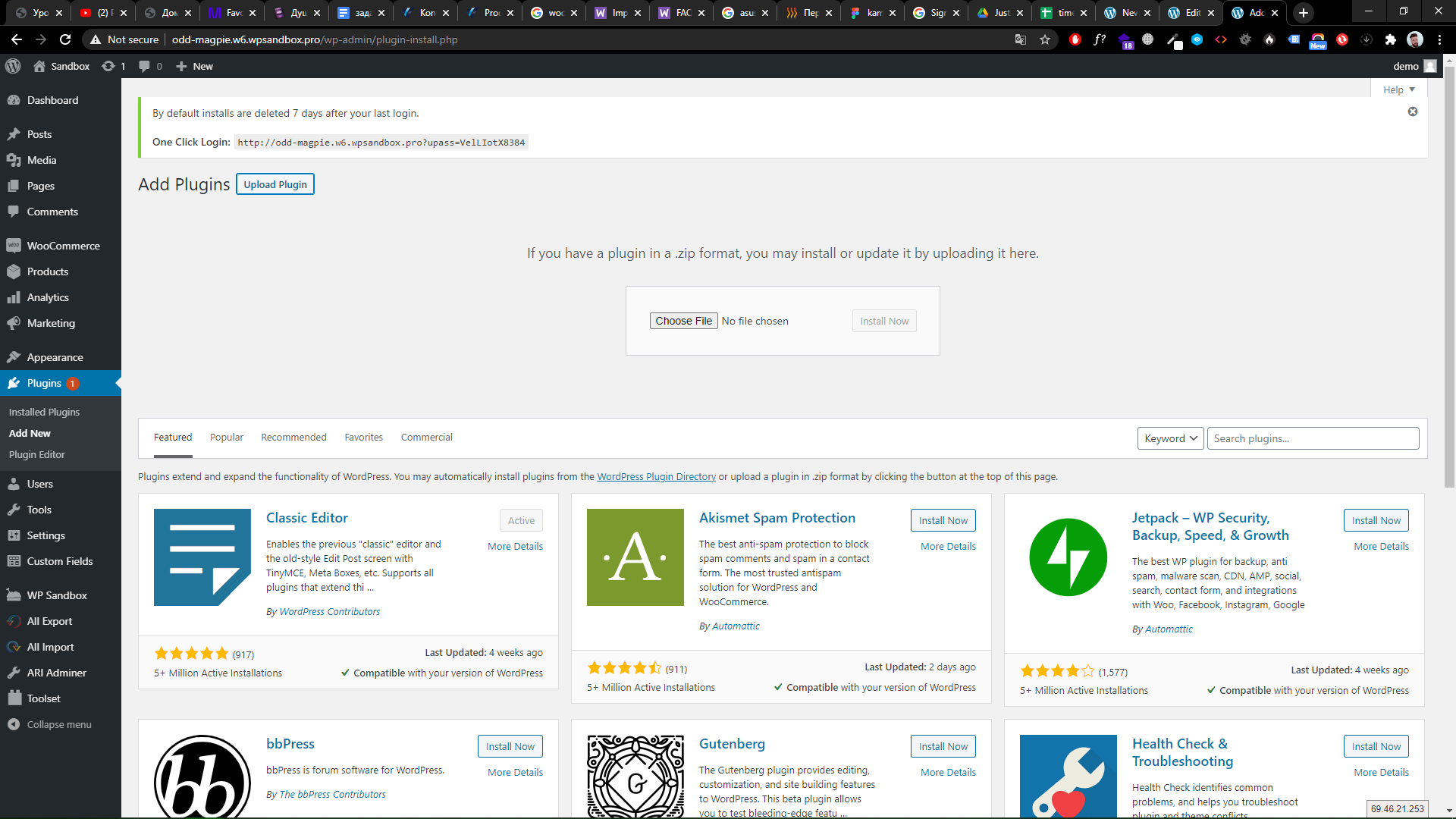
Task: Open Tools section
Action: pyautogui.click(x=39, y=510)
